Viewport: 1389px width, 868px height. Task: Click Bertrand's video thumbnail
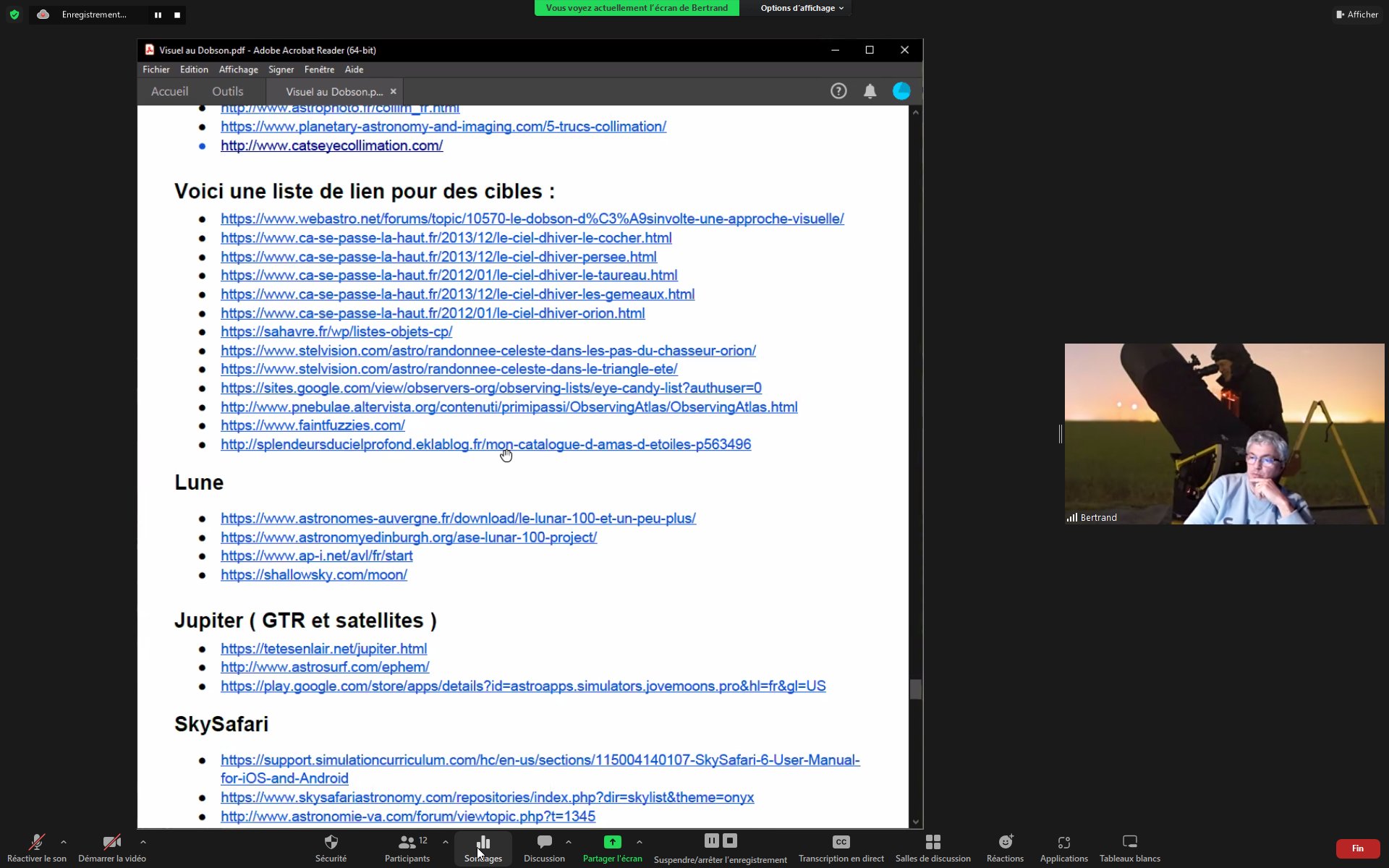click(1224, 434)
